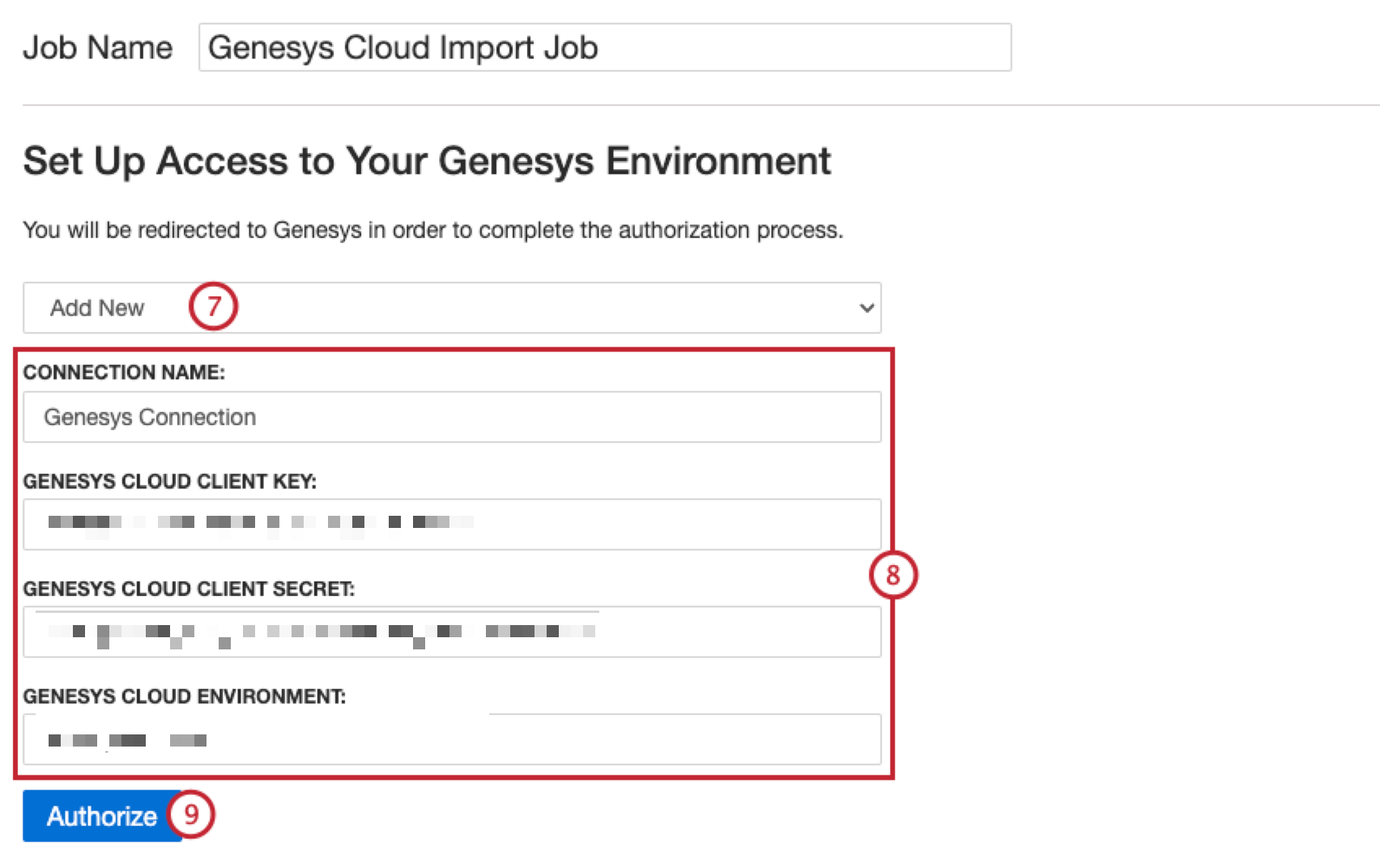Expand the dropdown chevron next to Add New

(865, 308)
